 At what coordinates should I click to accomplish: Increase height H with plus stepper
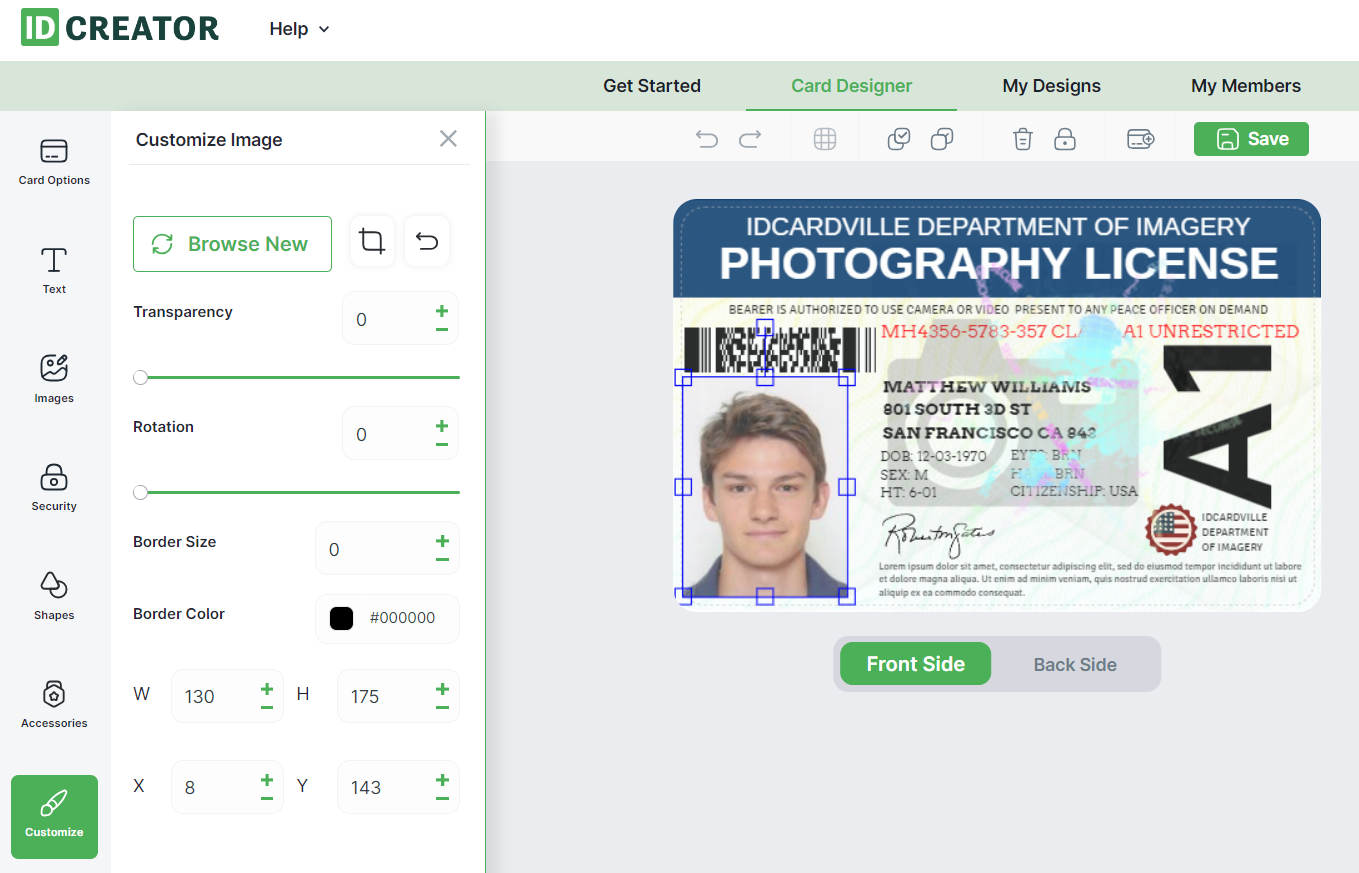(442, 689)
